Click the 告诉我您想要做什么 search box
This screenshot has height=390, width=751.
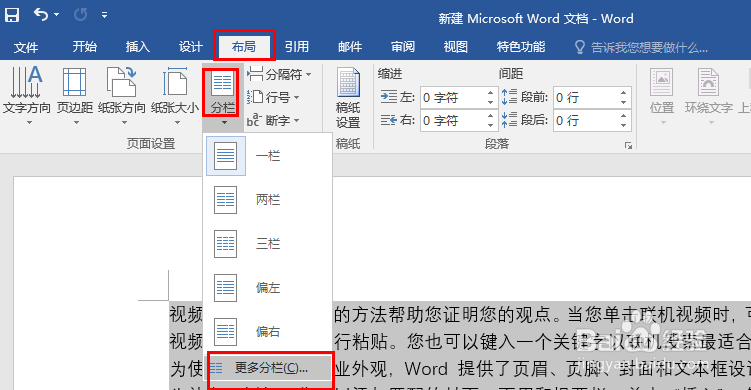641,47
